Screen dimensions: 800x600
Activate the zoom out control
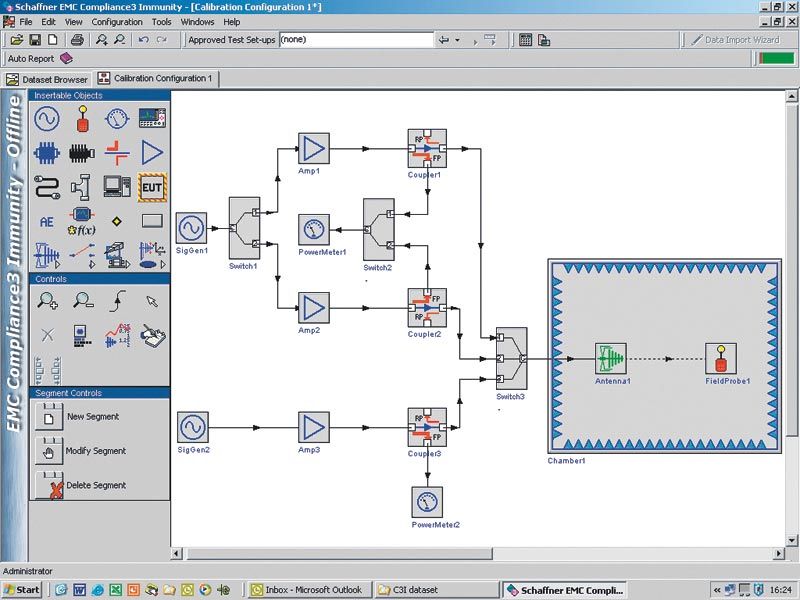(83, 301)
